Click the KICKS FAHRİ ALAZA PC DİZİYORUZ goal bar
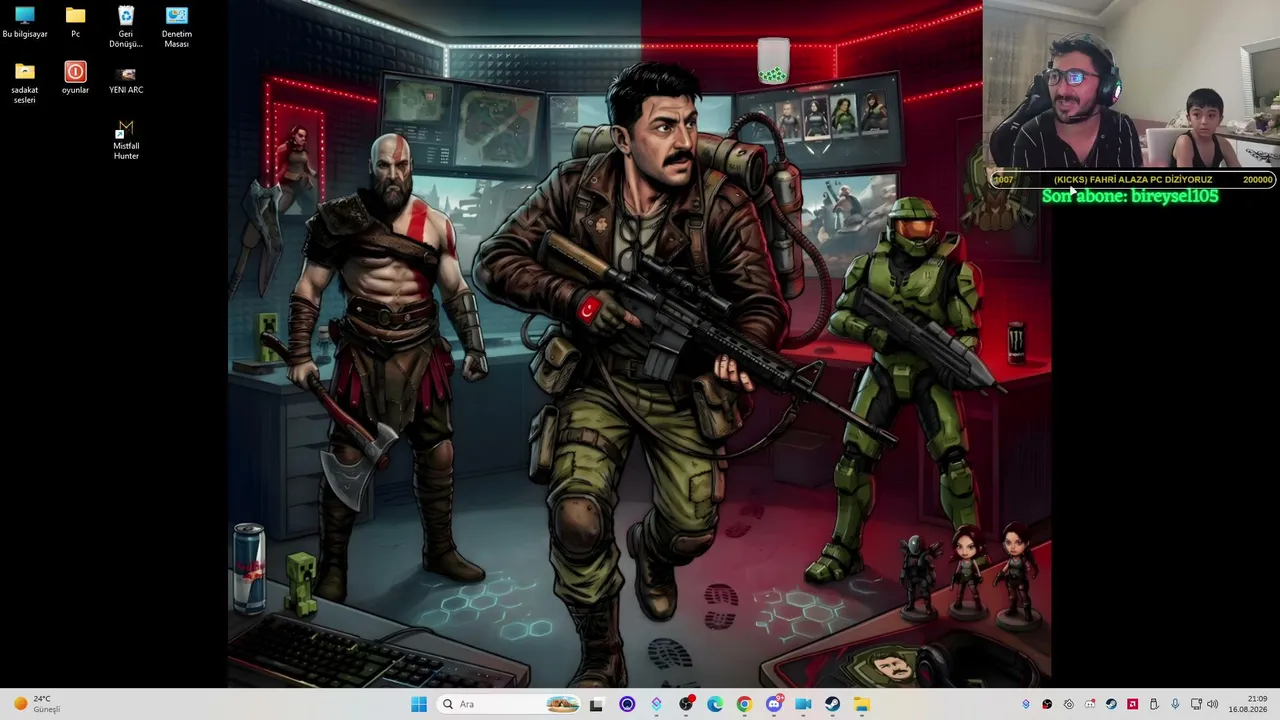This screenshot has width=1280, height=720. 1133,179
